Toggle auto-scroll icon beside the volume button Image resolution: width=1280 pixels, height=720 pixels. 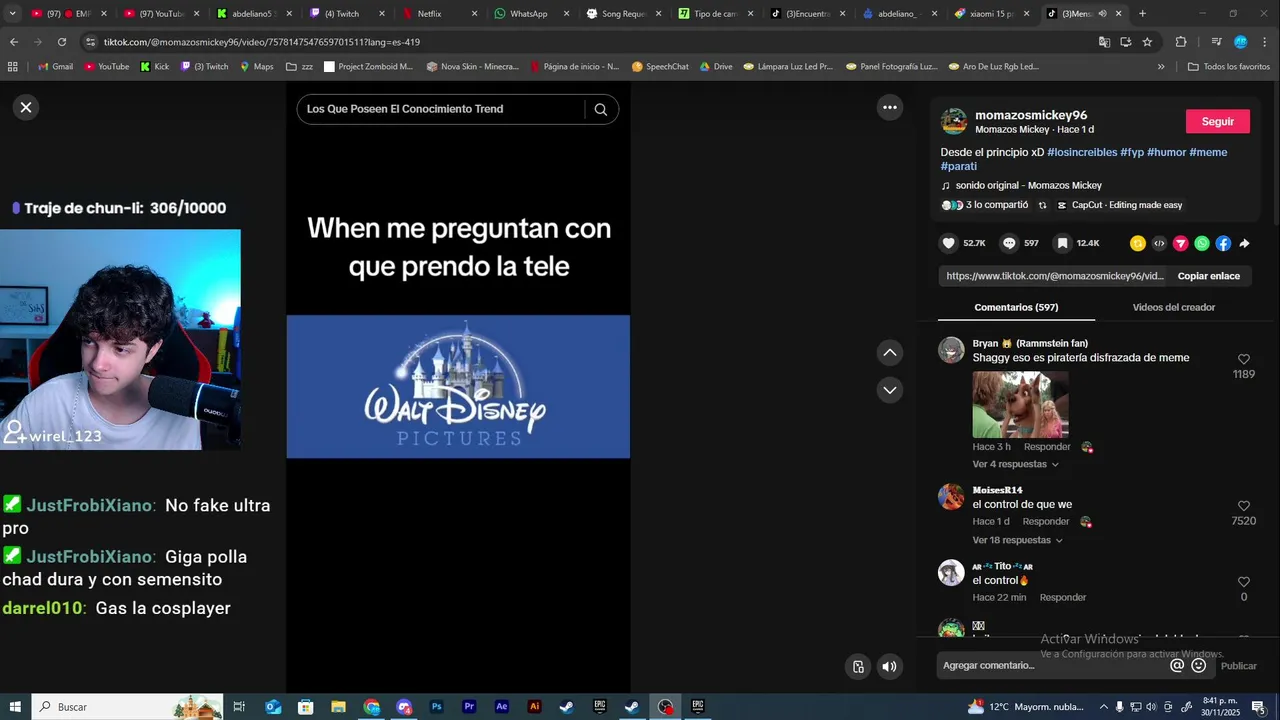pyautogui.click(x=858, y=667)
